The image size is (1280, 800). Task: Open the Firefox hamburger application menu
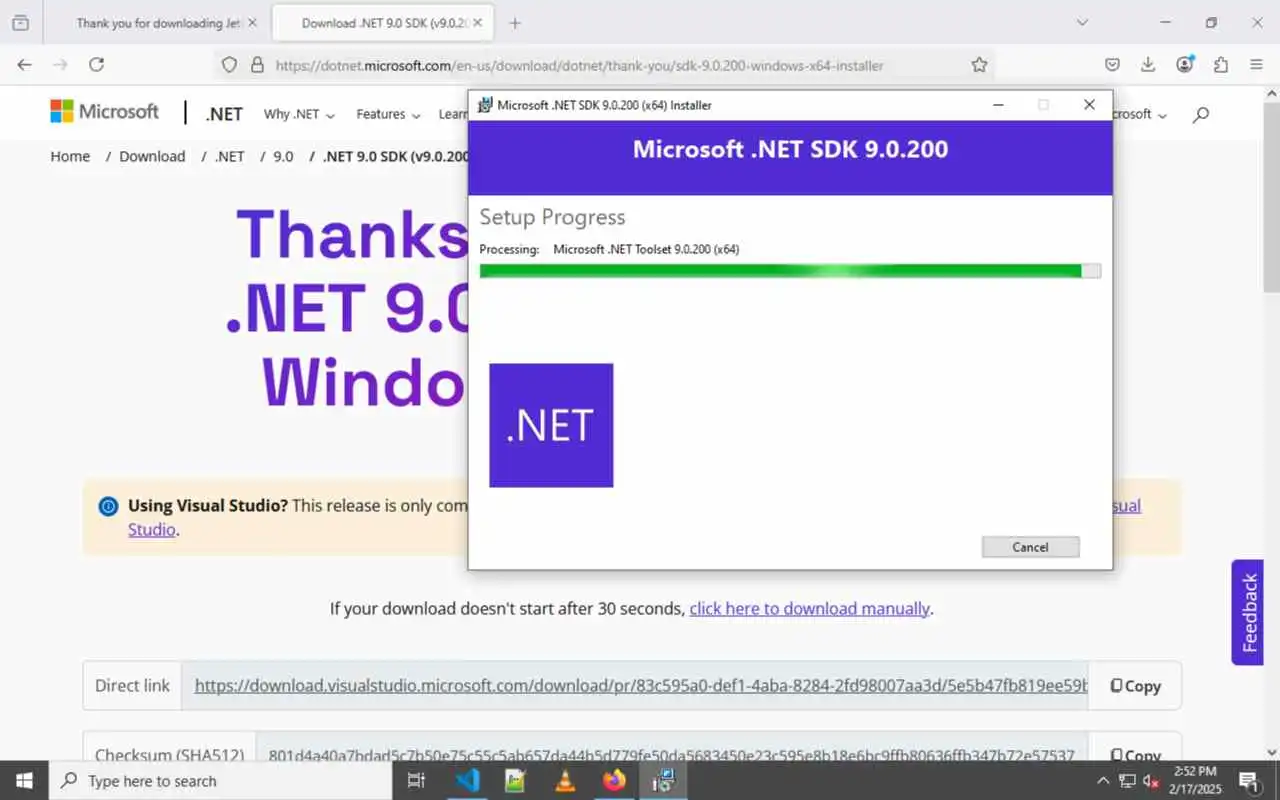[1257, 65]
